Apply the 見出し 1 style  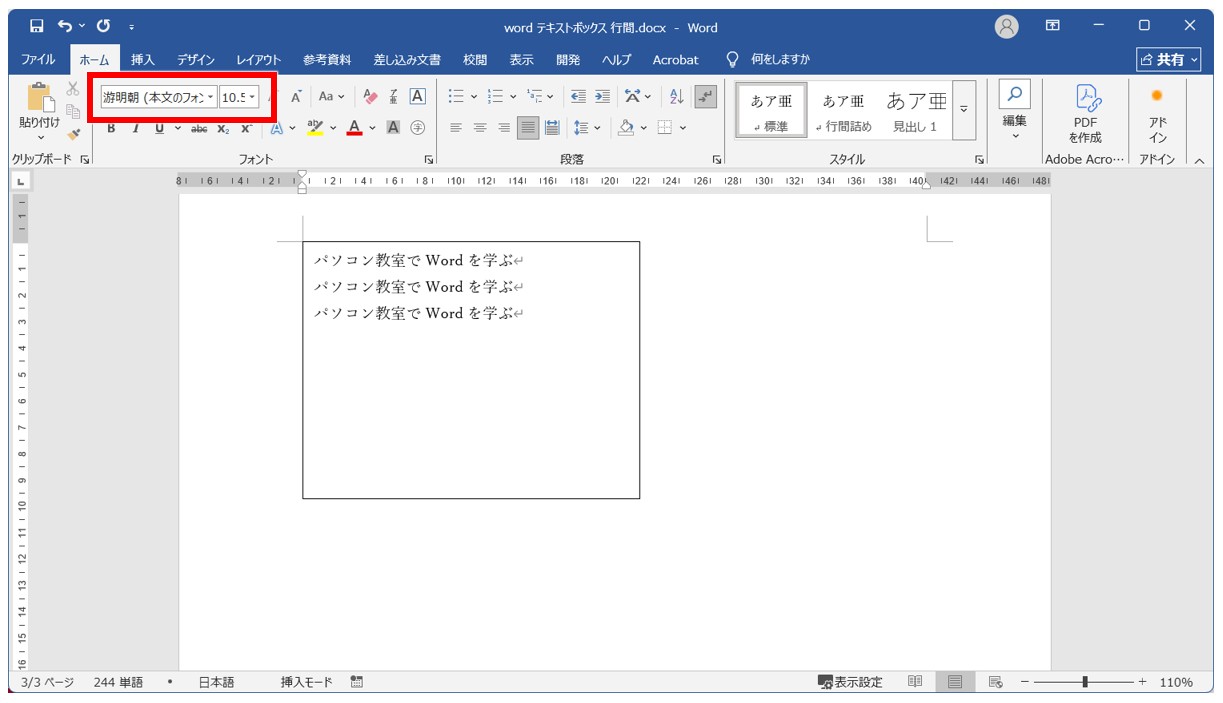click(916, 111)
